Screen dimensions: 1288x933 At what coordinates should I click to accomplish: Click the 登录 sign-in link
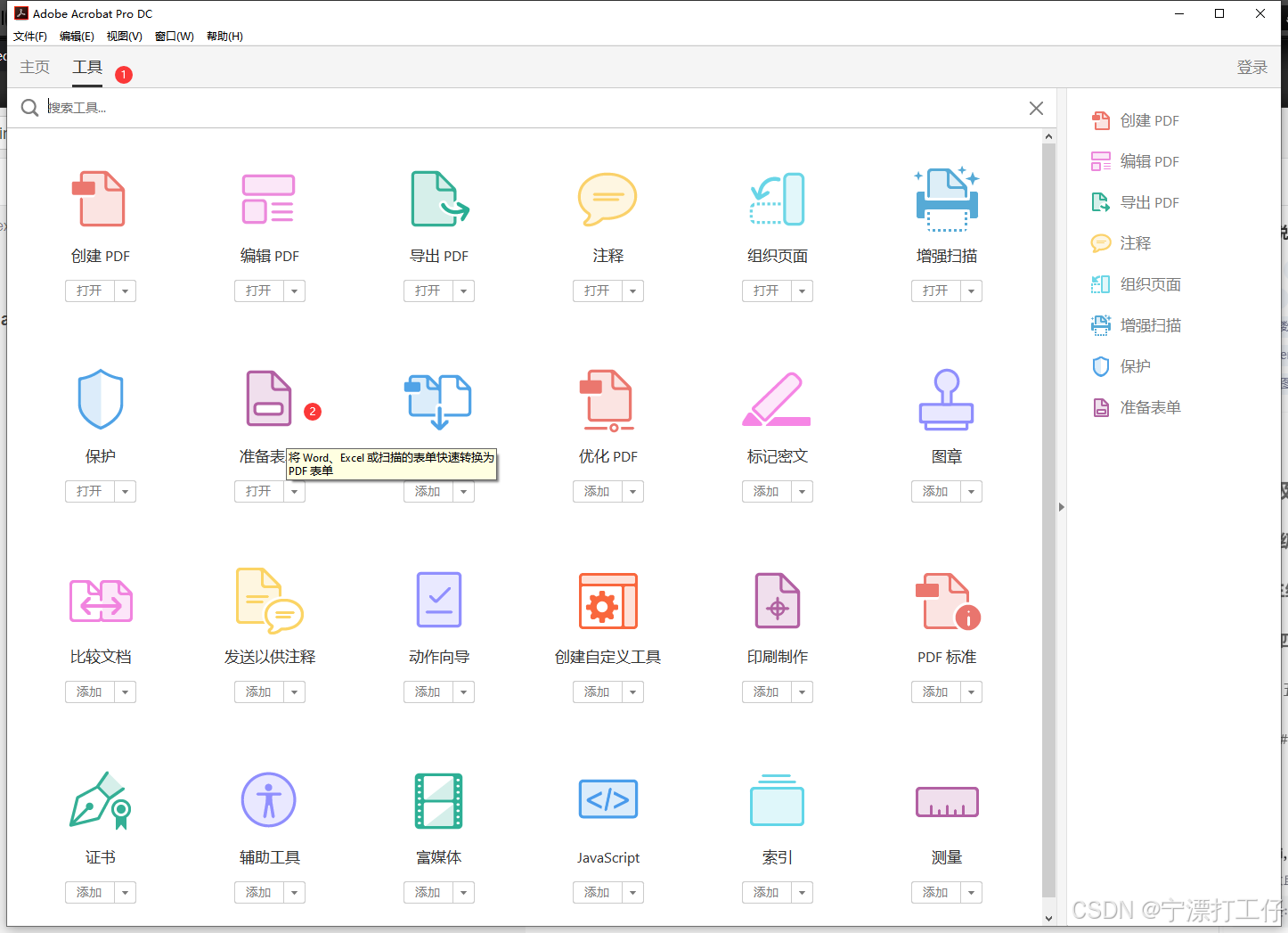coord(1251,67)
